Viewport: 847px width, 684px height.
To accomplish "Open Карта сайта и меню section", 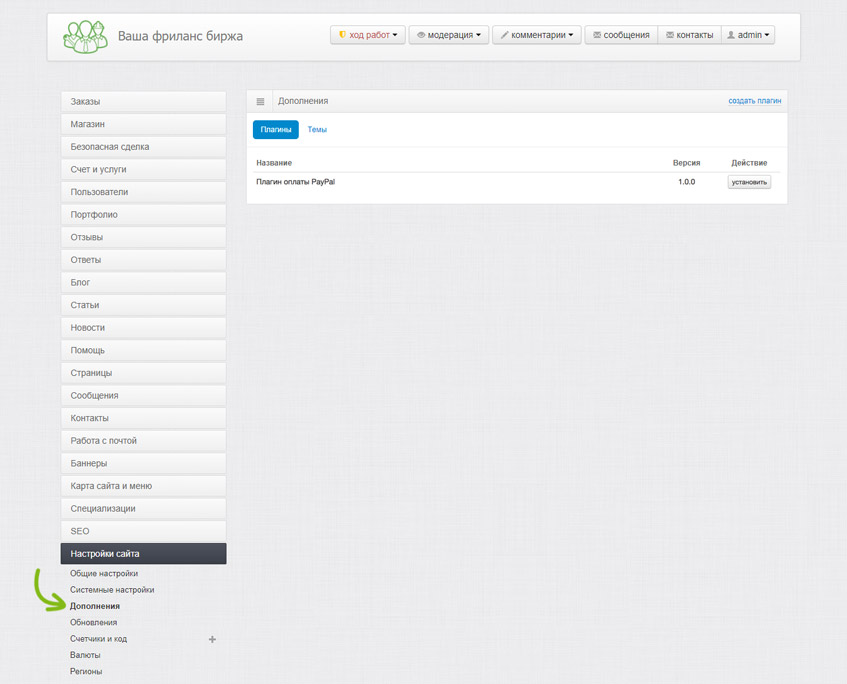I will [x=144, y=486].
